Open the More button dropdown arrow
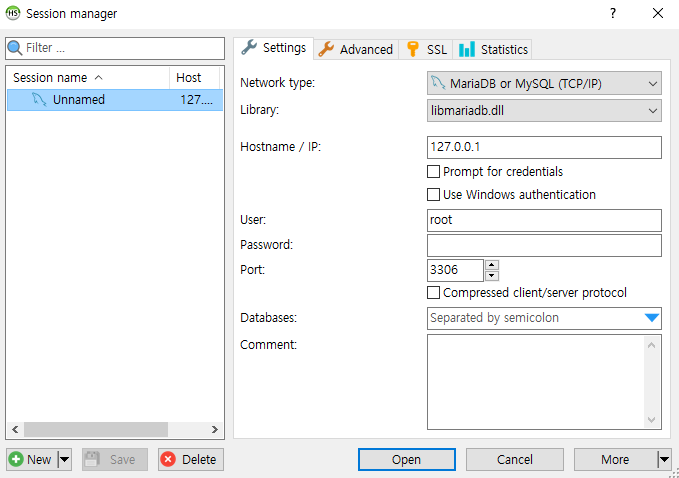The height and width of the screenshot is (478, 679). pos(664,459)
